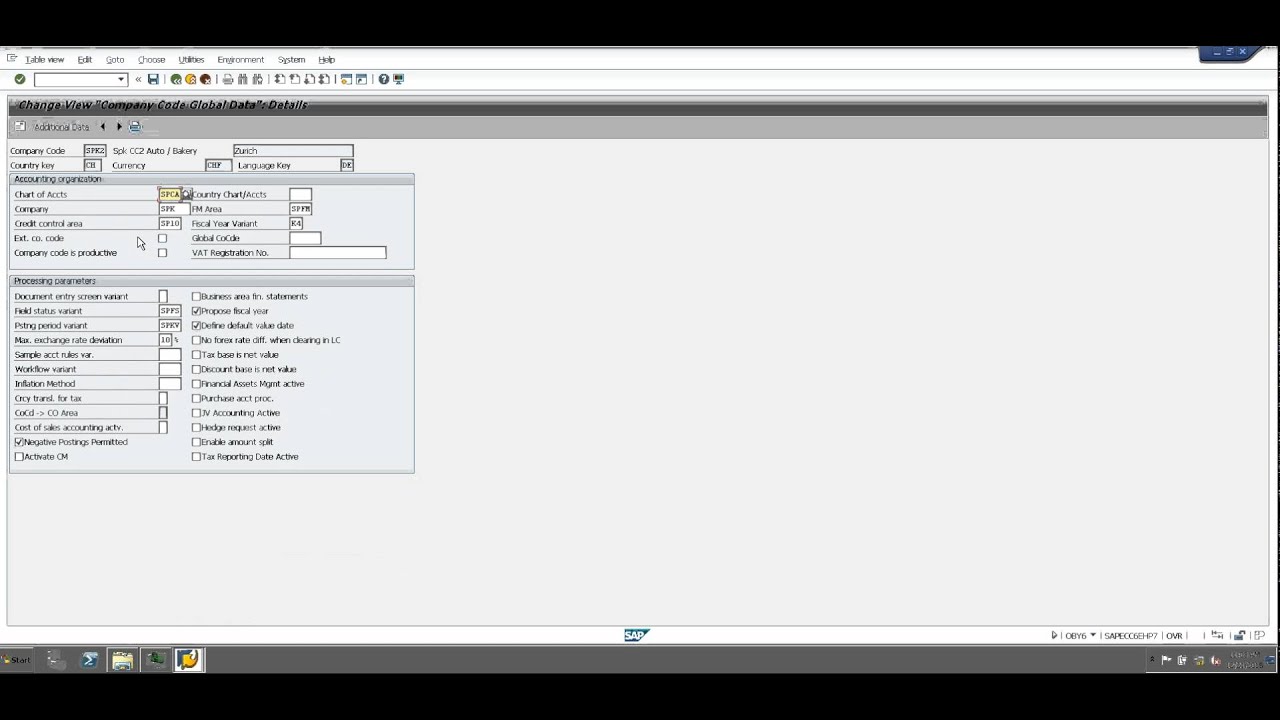Image resolution: width=1280 pixels, height=720 pixels.
Task: Click the Credit control area field
Action: click(x=170, y=224)
